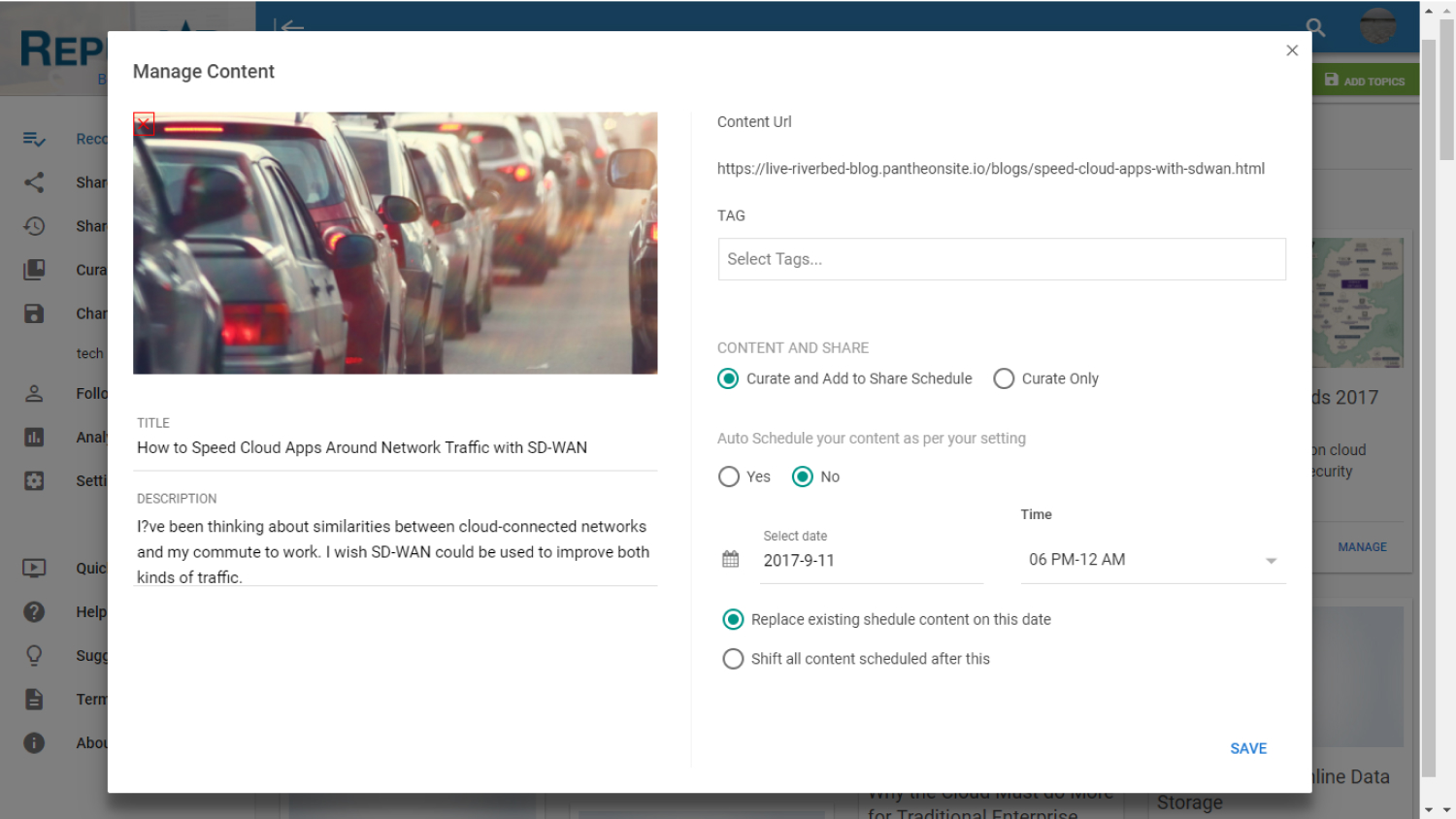Collapse sidebar with back arrow icon
This screenshot has height=819, width=1456.
point(288,27)
